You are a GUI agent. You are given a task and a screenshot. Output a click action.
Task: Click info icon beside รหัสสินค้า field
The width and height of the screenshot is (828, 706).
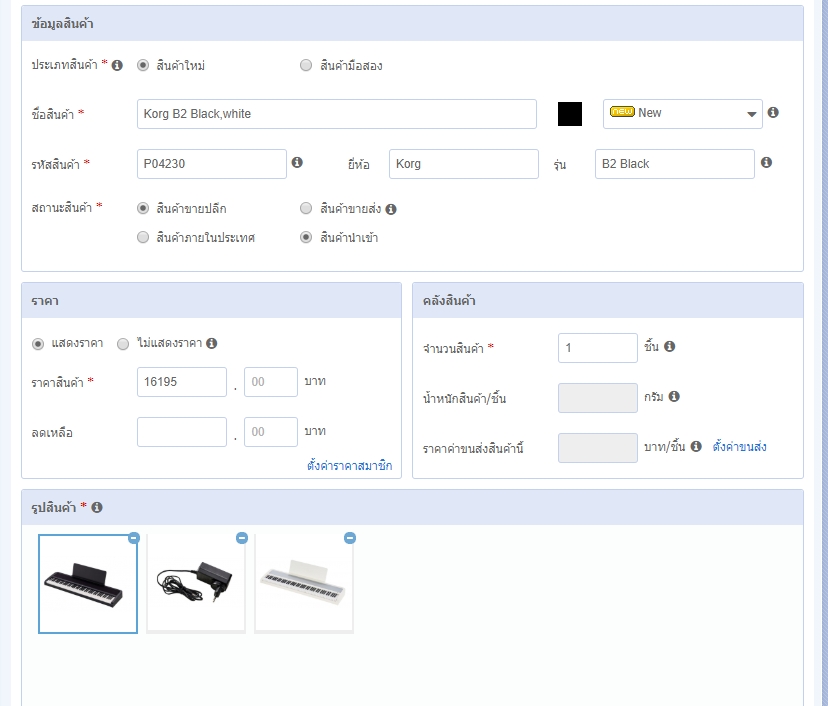tap(297, 162)
